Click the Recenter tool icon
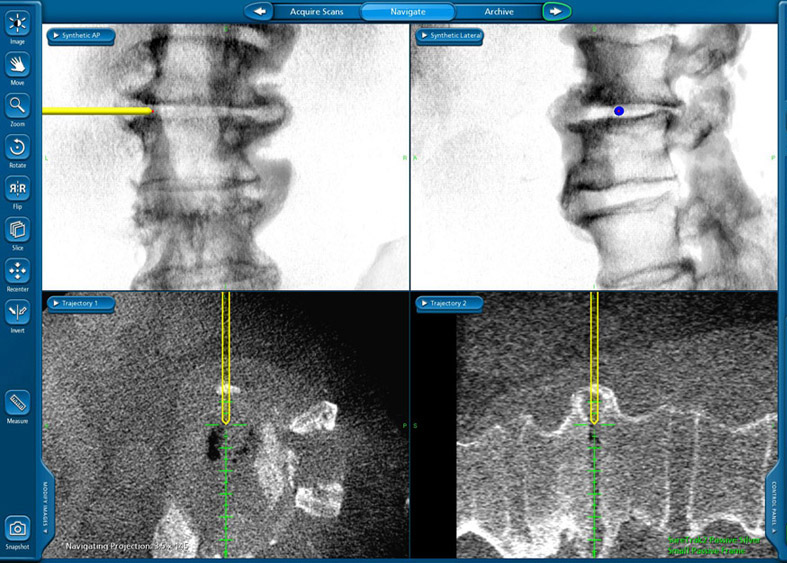This screenshot has width=787, height=563. (18, 271)
